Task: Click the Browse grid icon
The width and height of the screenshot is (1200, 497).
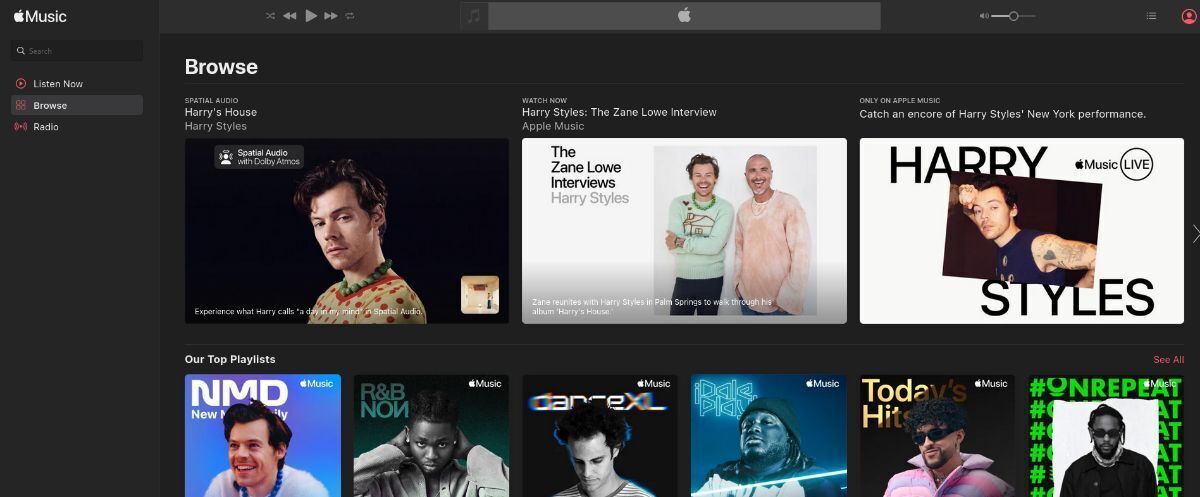Action: (21, 105)
